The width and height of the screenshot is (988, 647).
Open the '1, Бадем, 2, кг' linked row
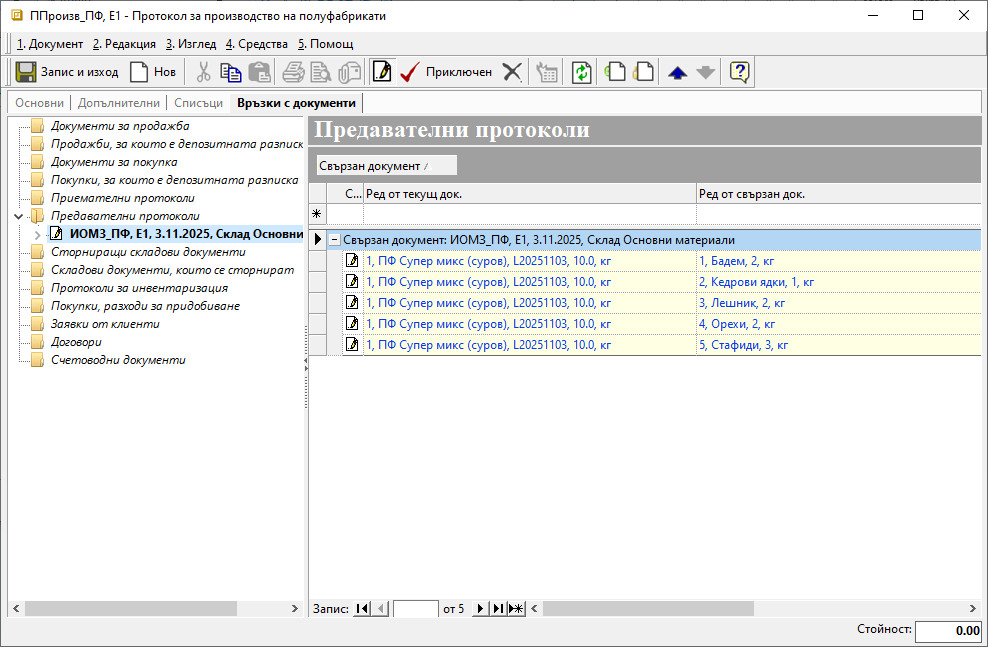[x=736, y=260]
